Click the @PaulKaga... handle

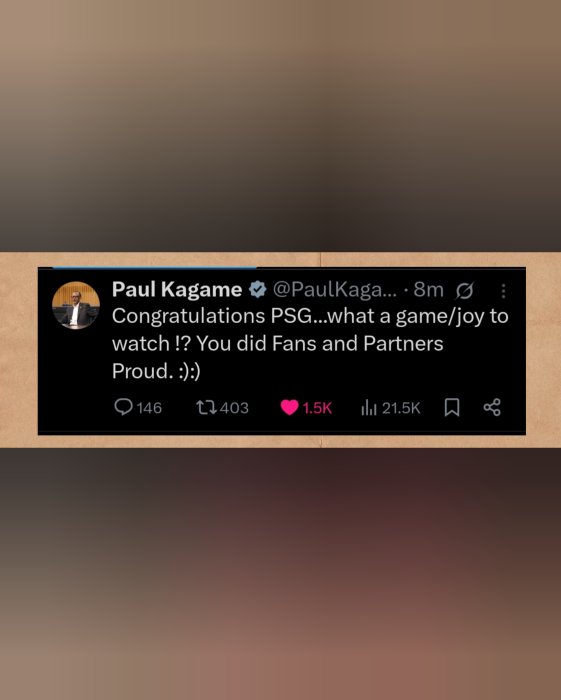334,290
